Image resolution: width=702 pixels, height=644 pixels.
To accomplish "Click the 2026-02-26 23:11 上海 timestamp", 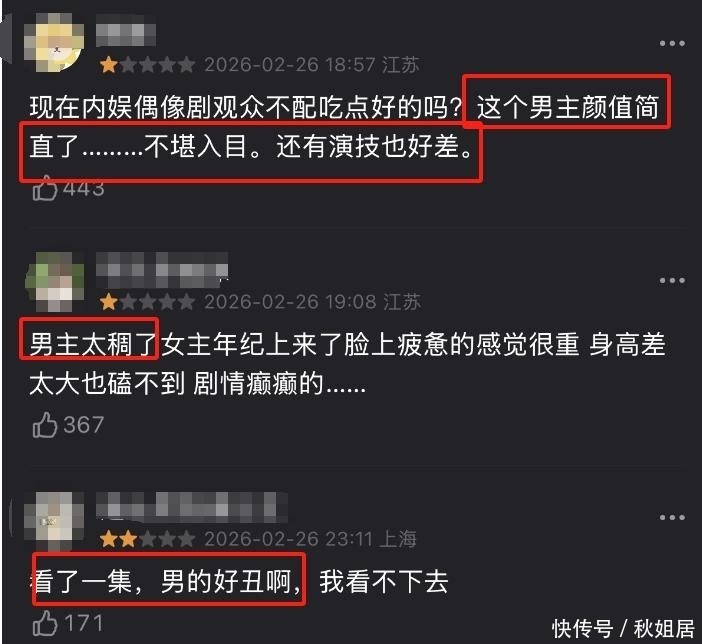I will pos(310,539).
